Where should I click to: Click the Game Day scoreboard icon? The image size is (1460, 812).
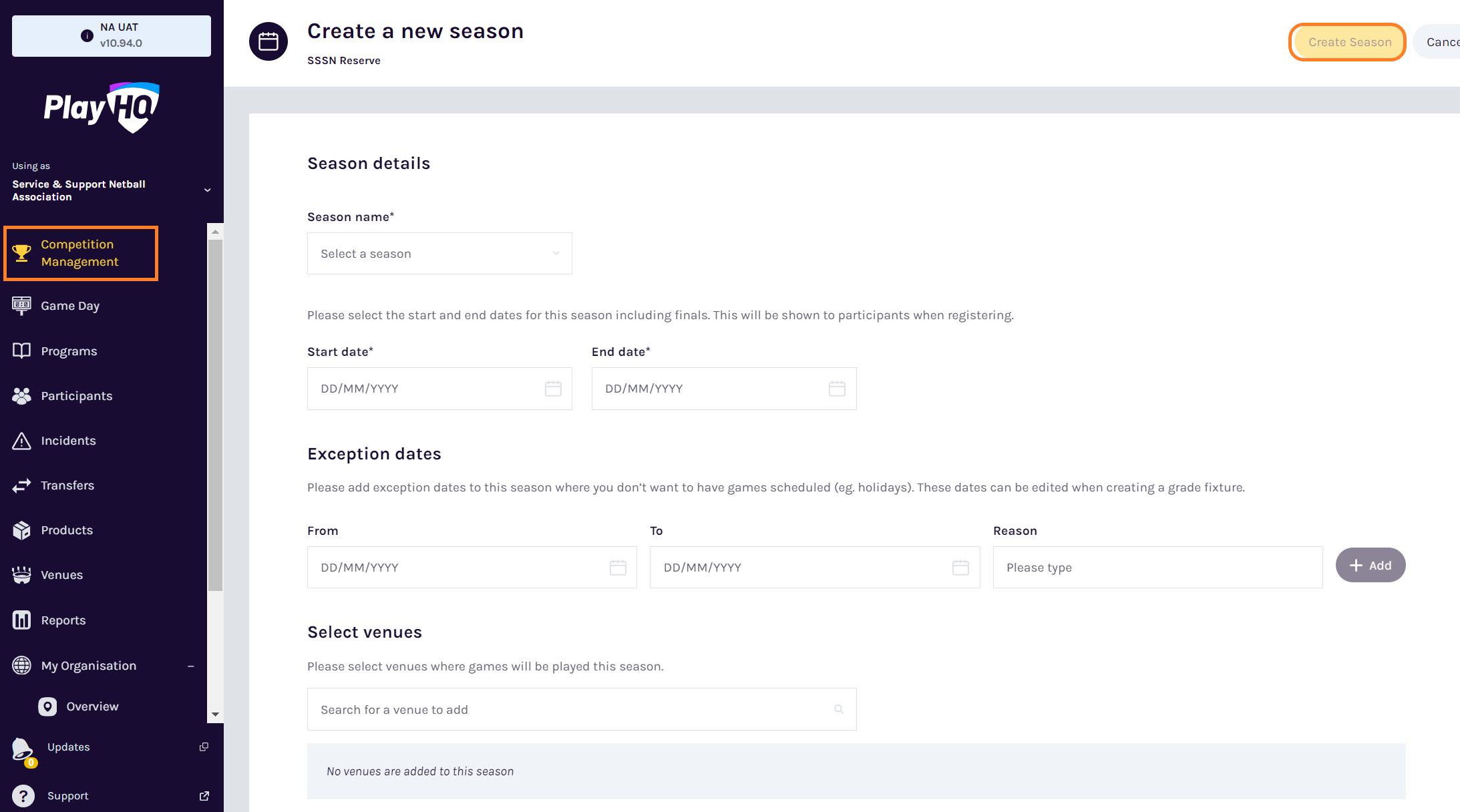point(21,306)
